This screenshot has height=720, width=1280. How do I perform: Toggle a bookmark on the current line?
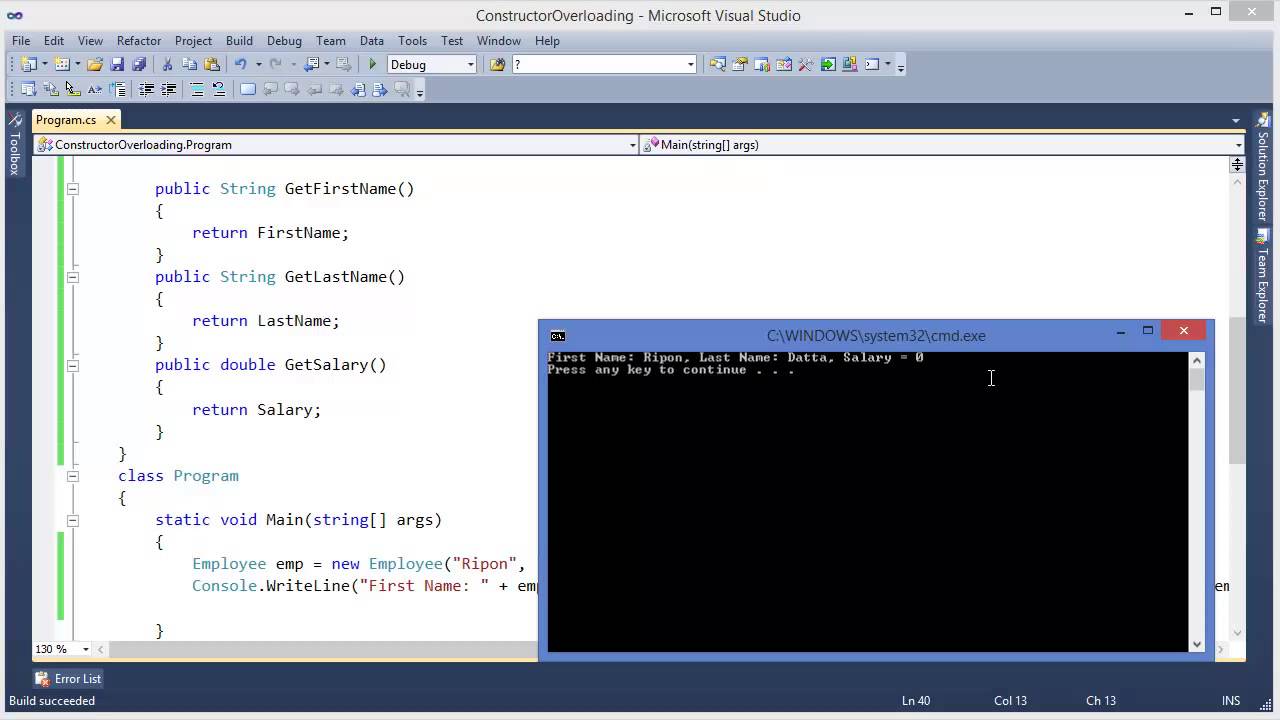click(x=248, y=89)
